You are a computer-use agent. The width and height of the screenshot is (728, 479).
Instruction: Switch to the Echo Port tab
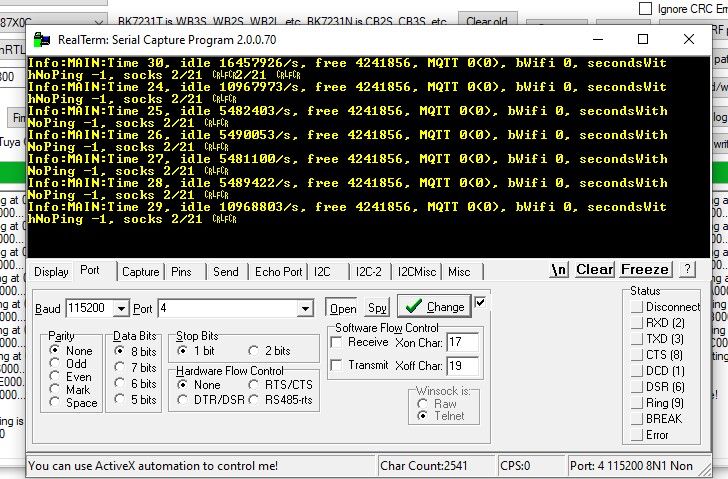279,272
